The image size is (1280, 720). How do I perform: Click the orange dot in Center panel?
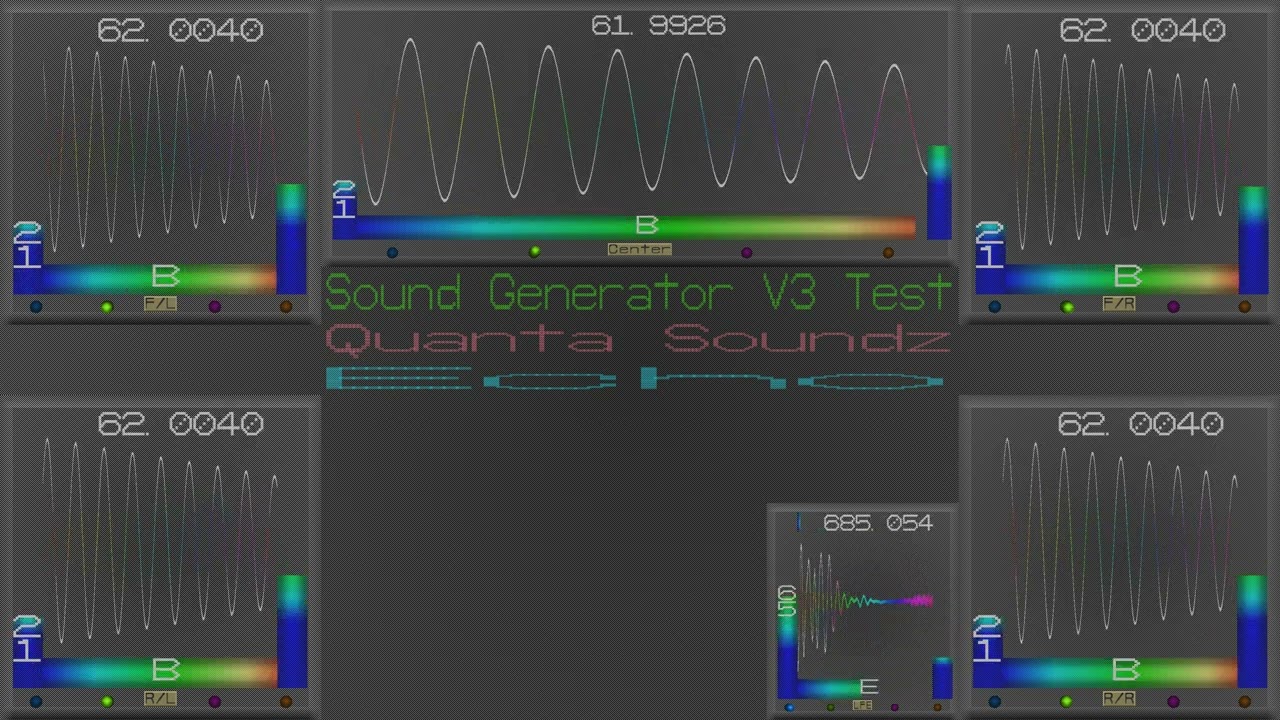888,252
